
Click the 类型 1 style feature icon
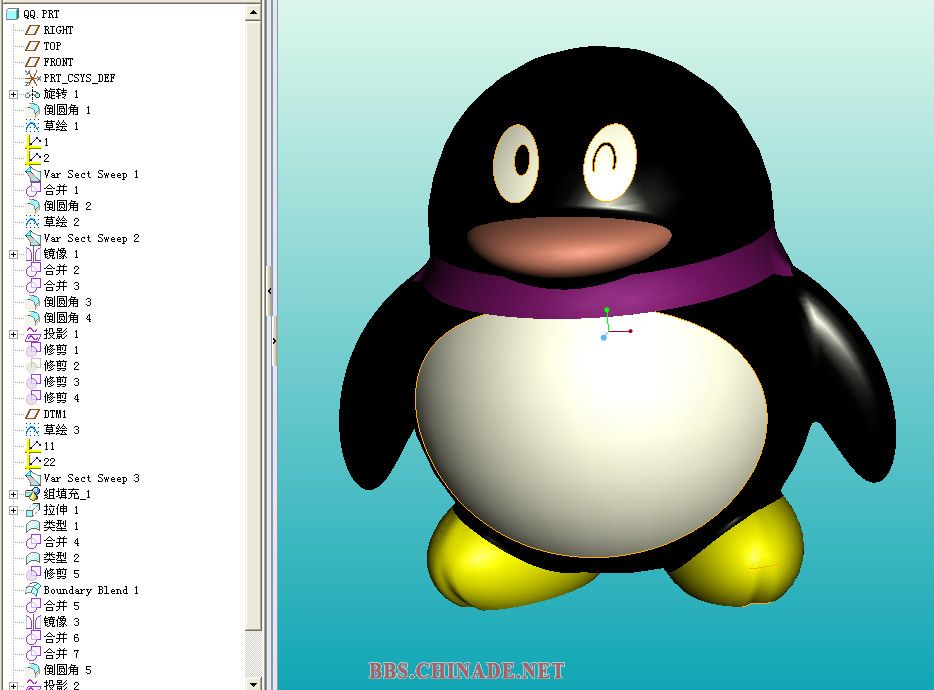[32, 526]
